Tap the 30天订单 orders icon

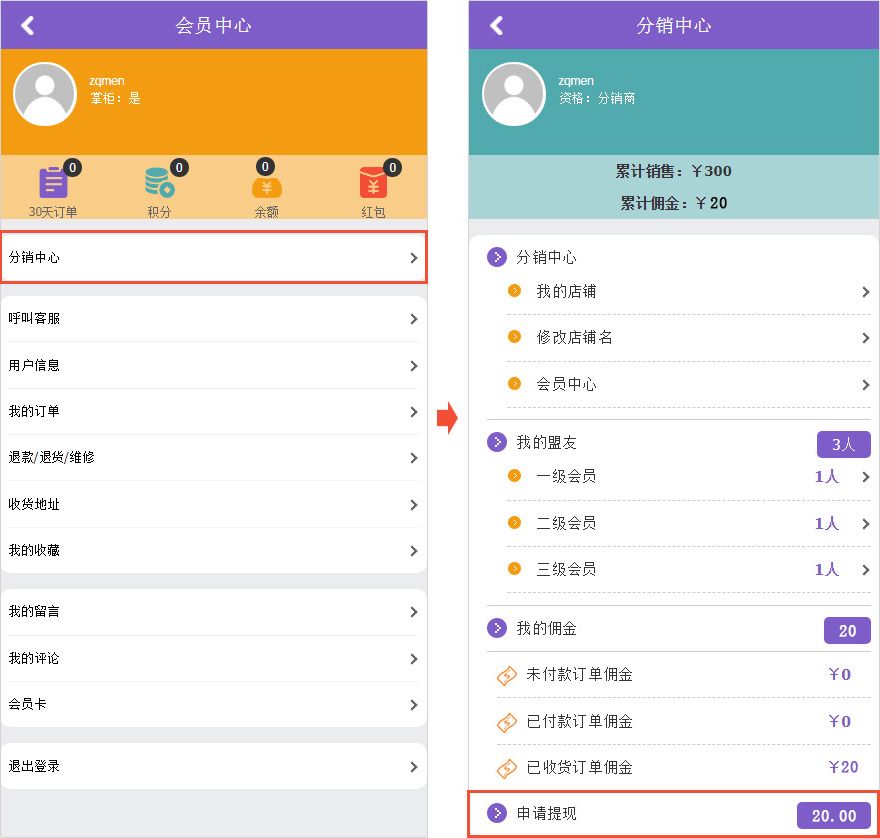click(x=53, y=181)
